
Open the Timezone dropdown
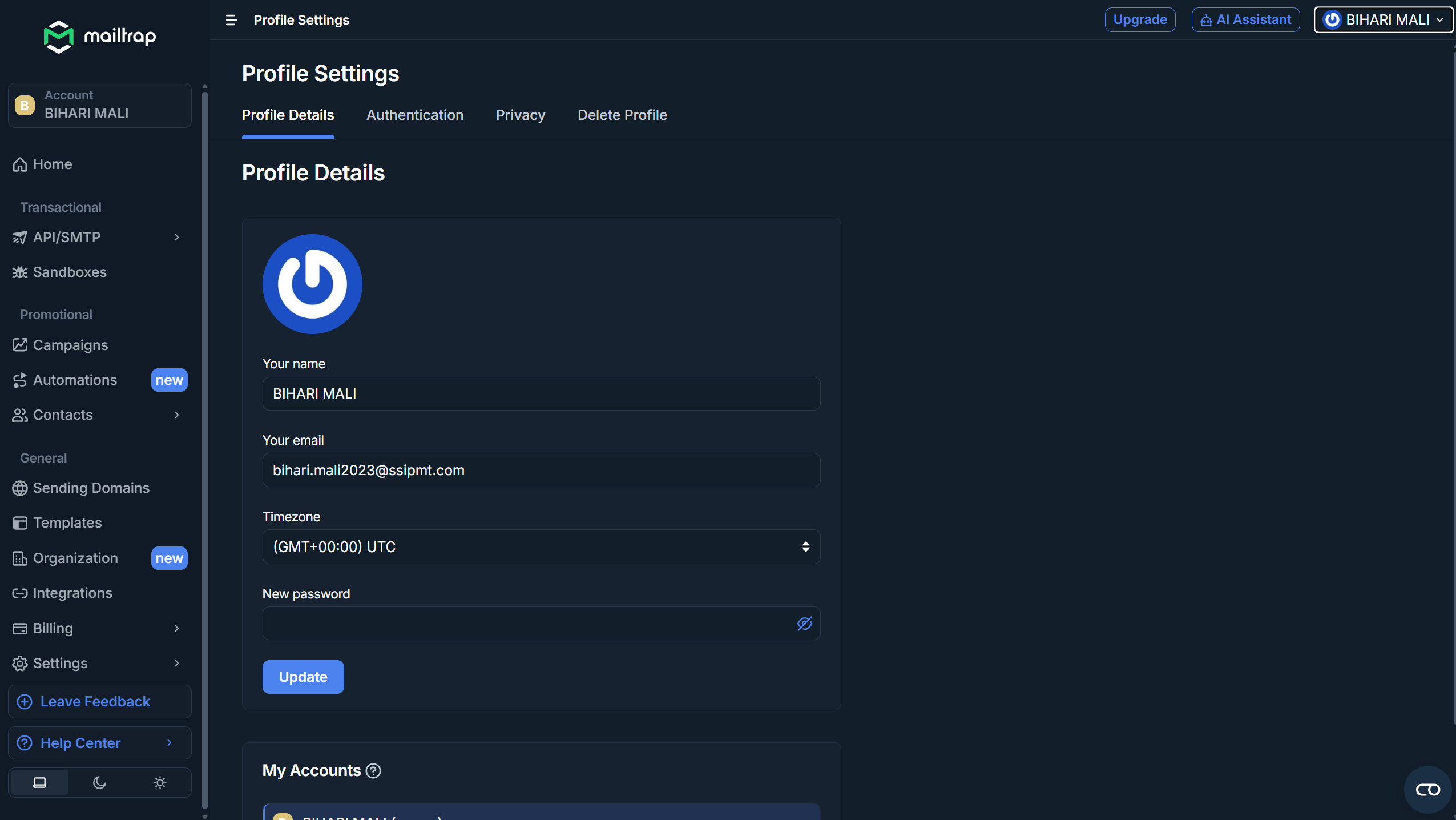point(541,547)
